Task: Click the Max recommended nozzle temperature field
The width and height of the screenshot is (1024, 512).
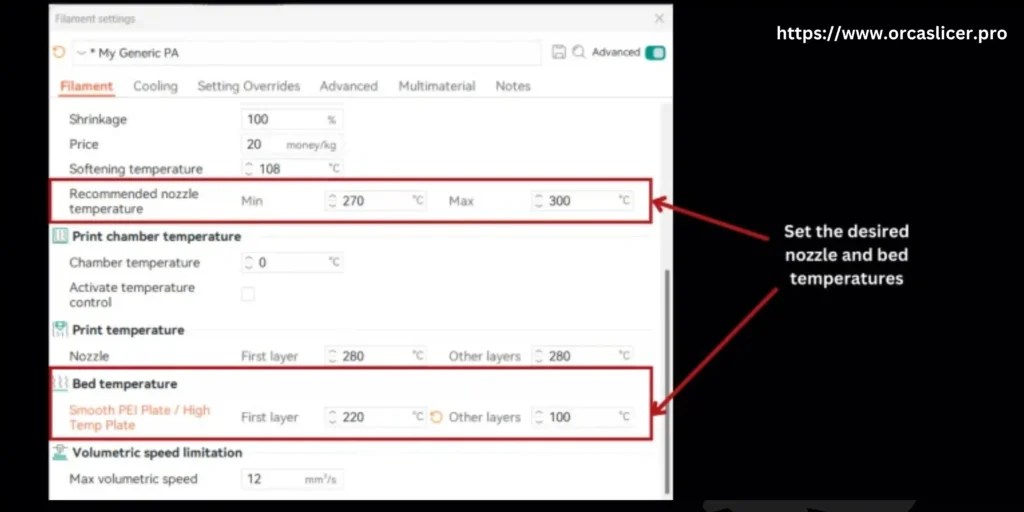Action: 583,200
